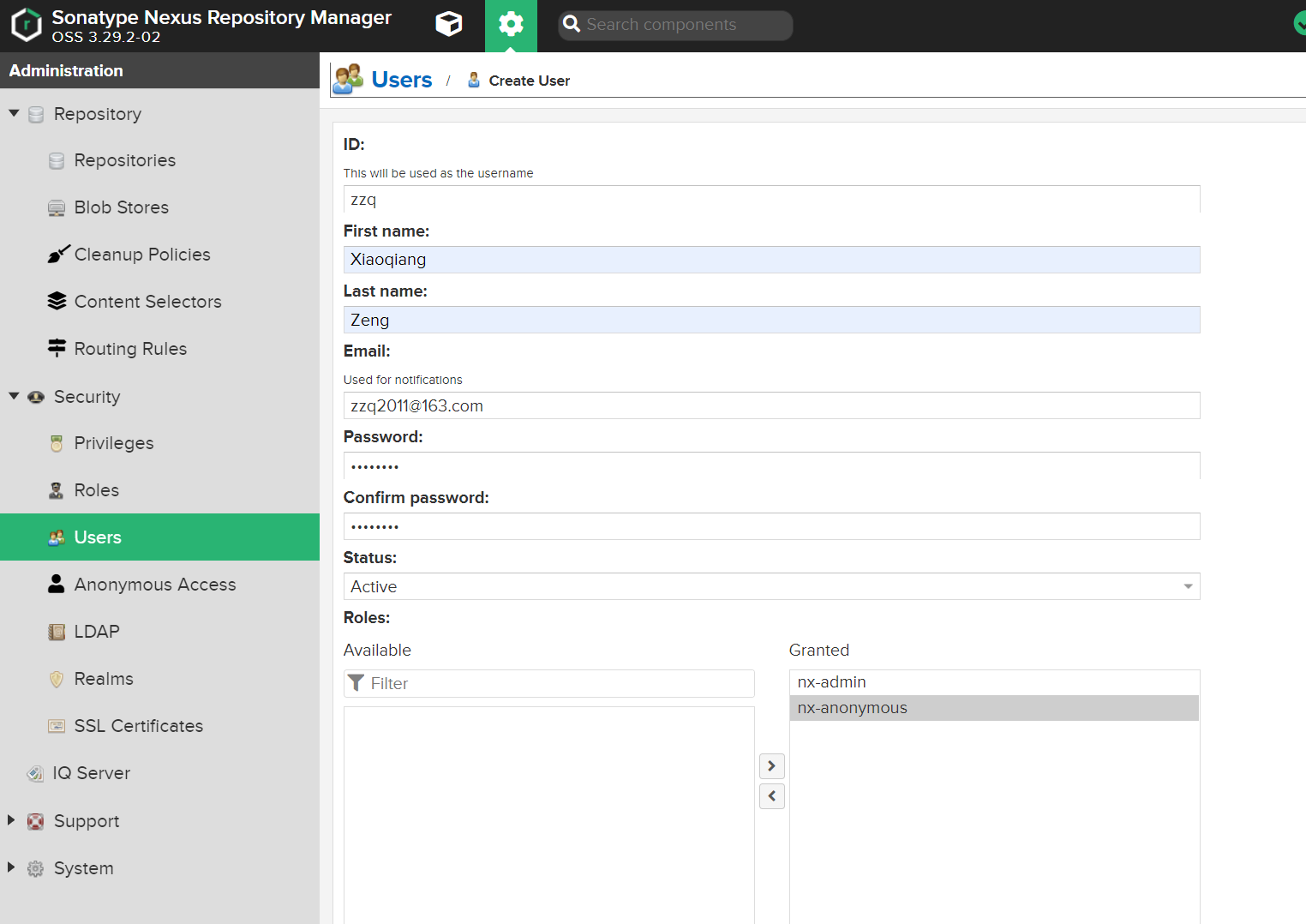Click the Cleanup Policies broom icon
Viewport: 1306px width, 924px height.
(x=58, y=254)
